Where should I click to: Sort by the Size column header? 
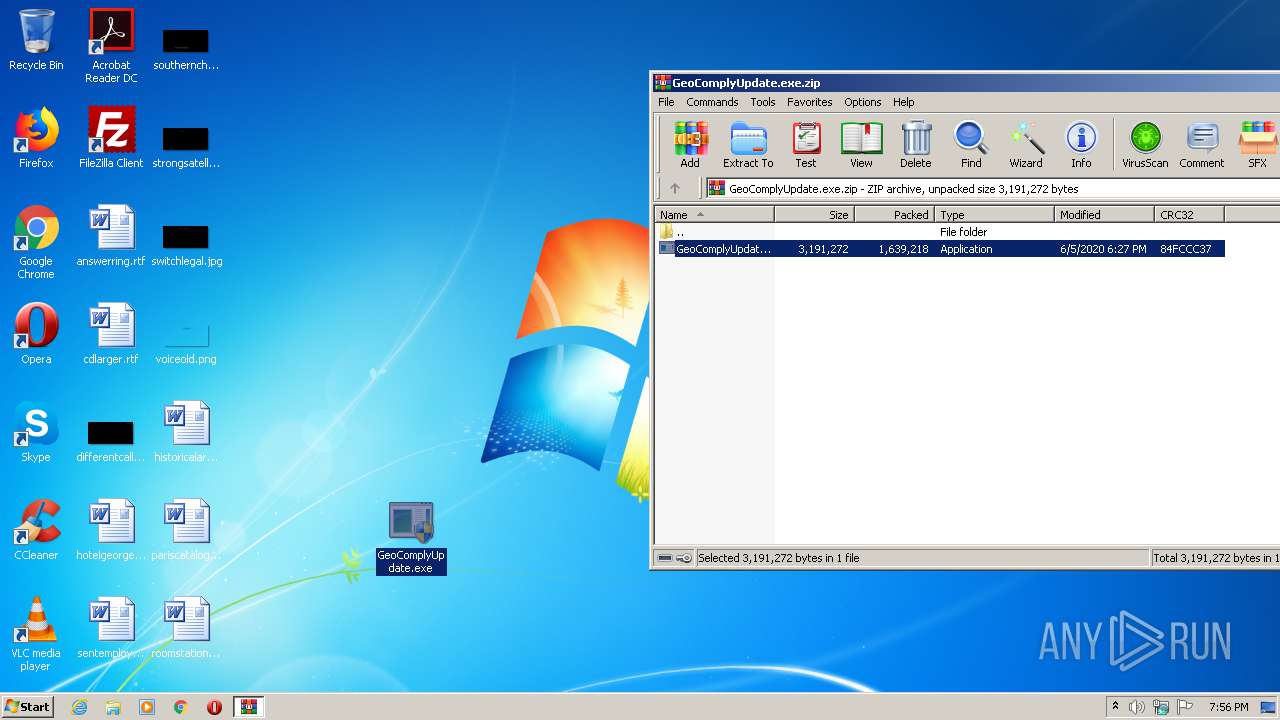814,215
